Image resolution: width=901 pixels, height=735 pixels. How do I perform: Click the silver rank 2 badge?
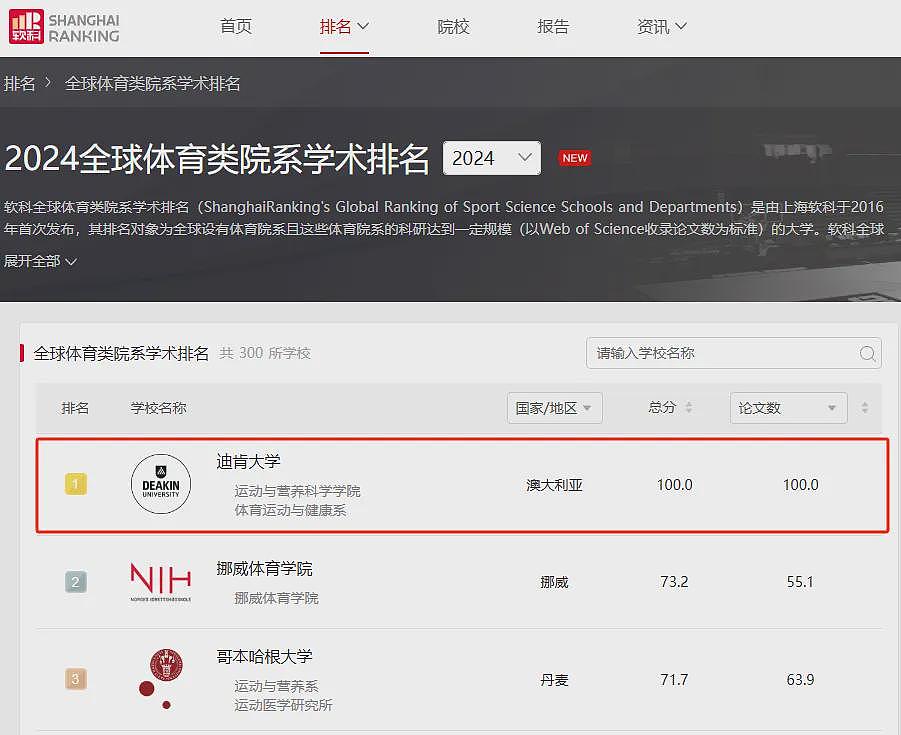click(76, 582)
